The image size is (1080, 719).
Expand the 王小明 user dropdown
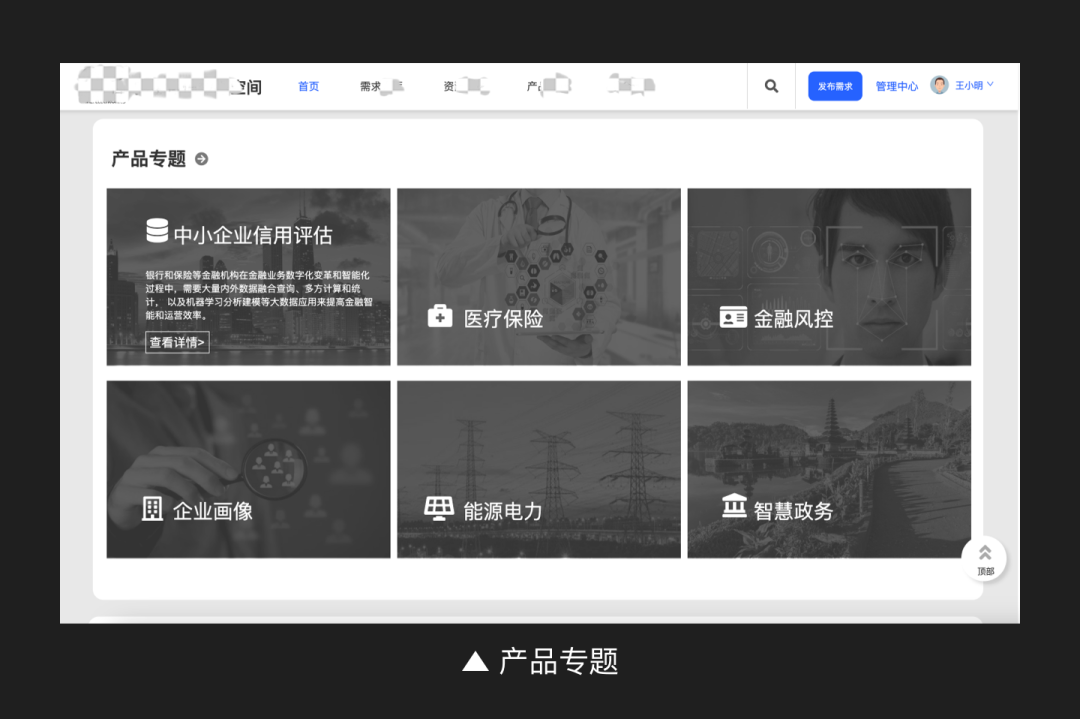(x=975, y=86)
